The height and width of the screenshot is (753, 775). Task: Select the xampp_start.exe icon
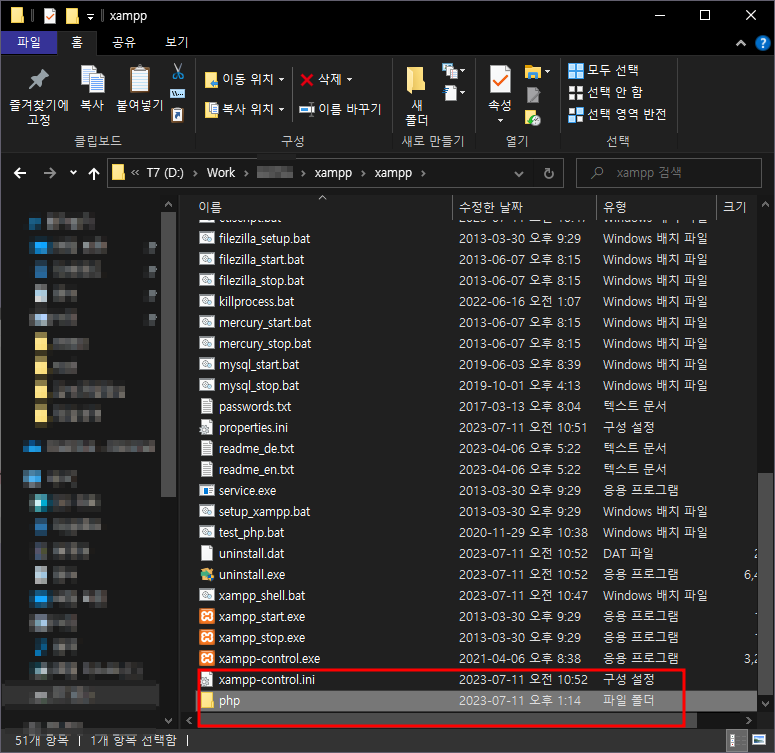[207, 617]
